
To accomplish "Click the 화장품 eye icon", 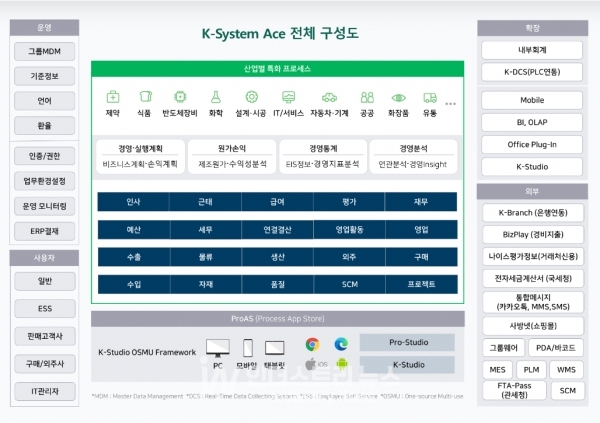I will click(398, 98).
